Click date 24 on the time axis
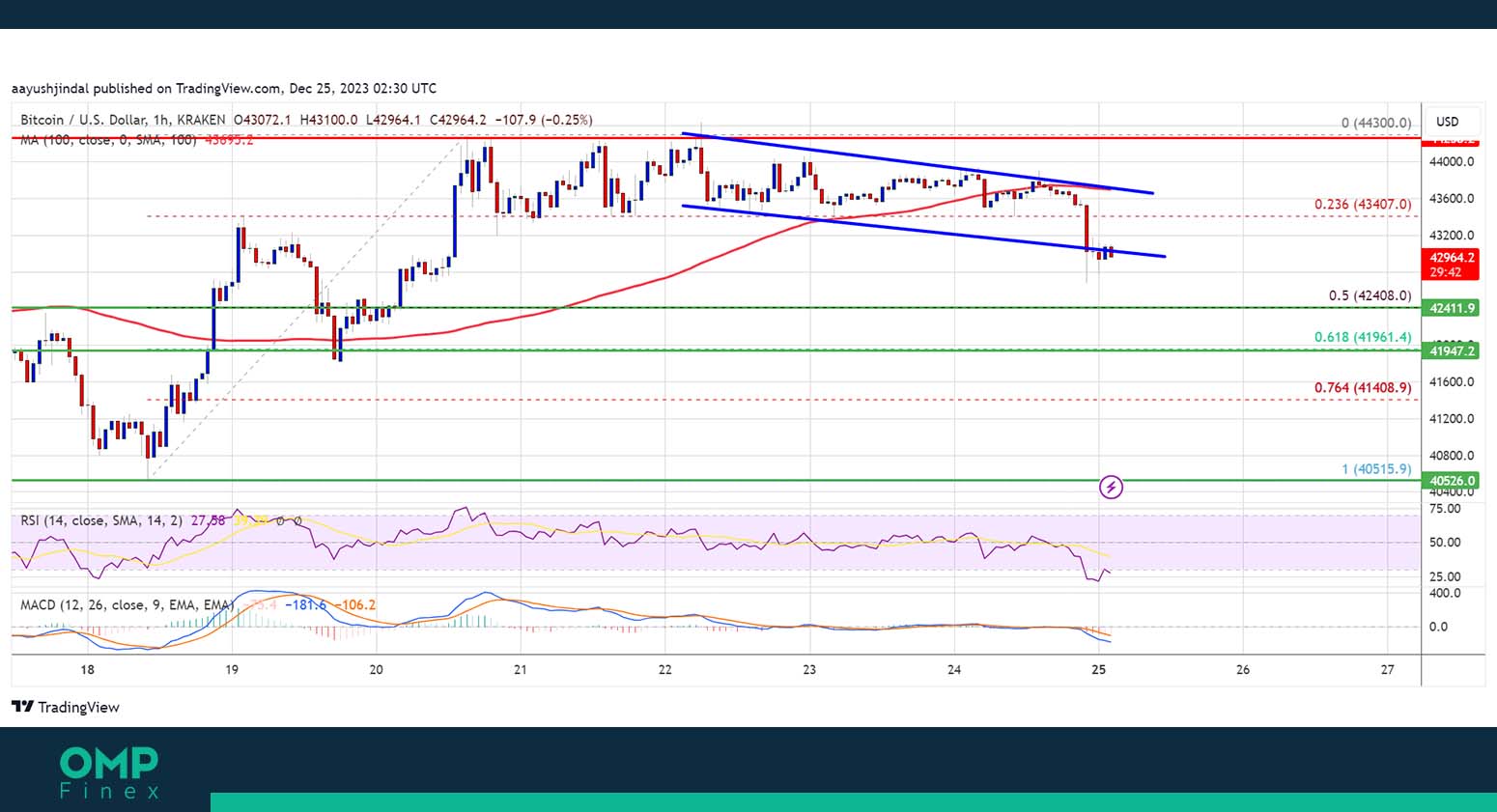 [954, 669]
